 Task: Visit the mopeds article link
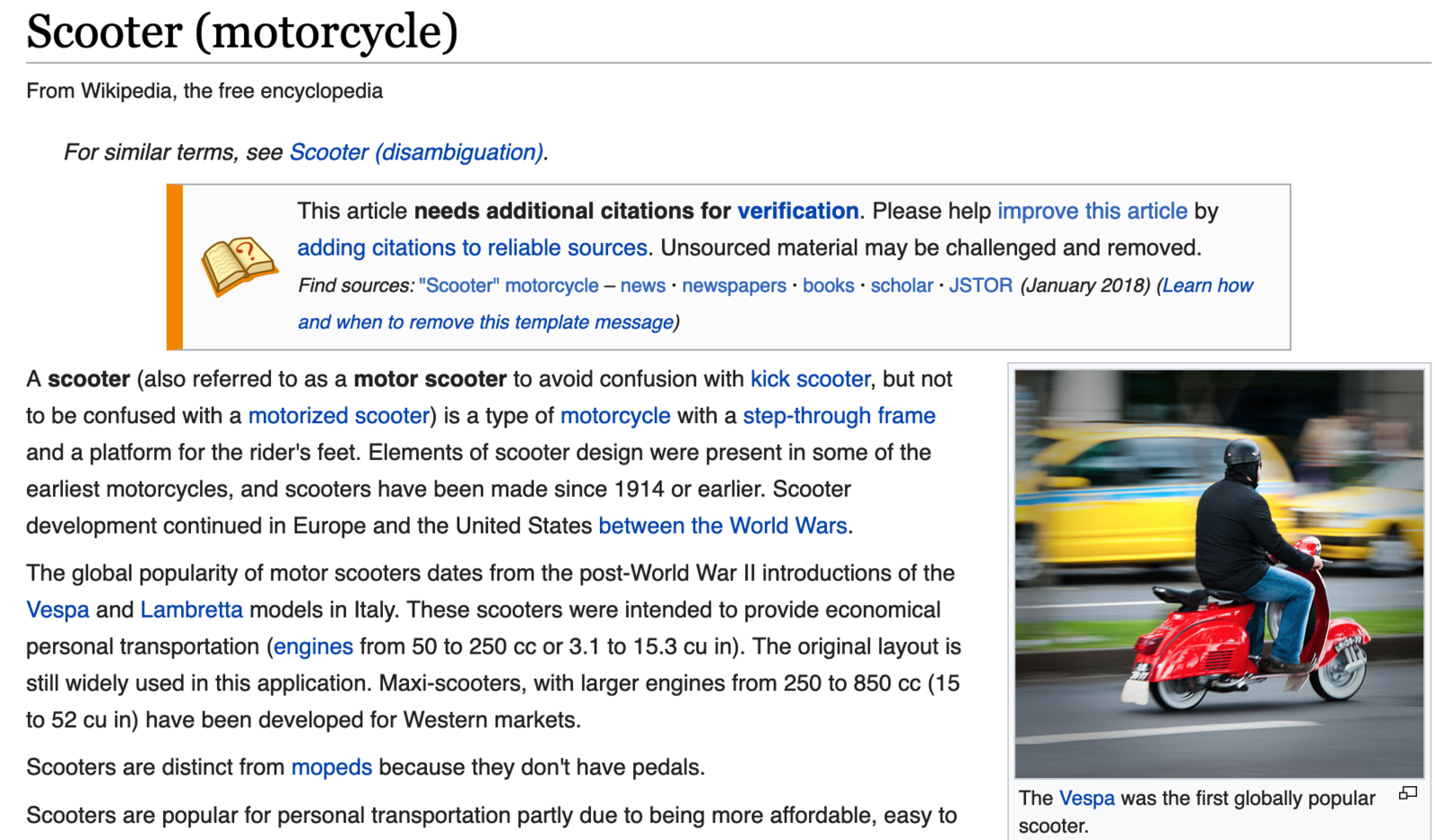click(331, 767)
